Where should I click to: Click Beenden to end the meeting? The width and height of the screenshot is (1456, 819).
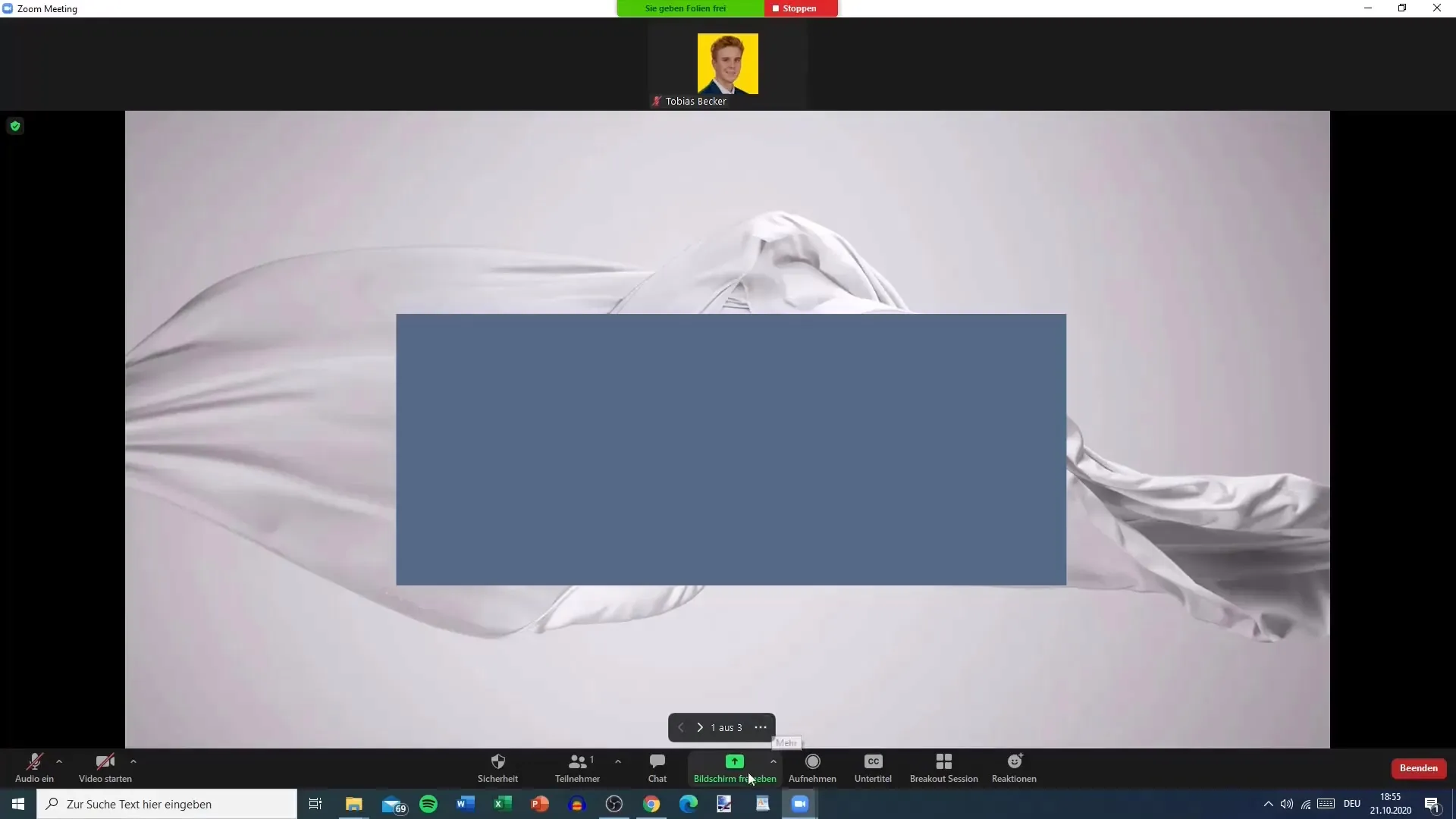[x=1418, y=768]
